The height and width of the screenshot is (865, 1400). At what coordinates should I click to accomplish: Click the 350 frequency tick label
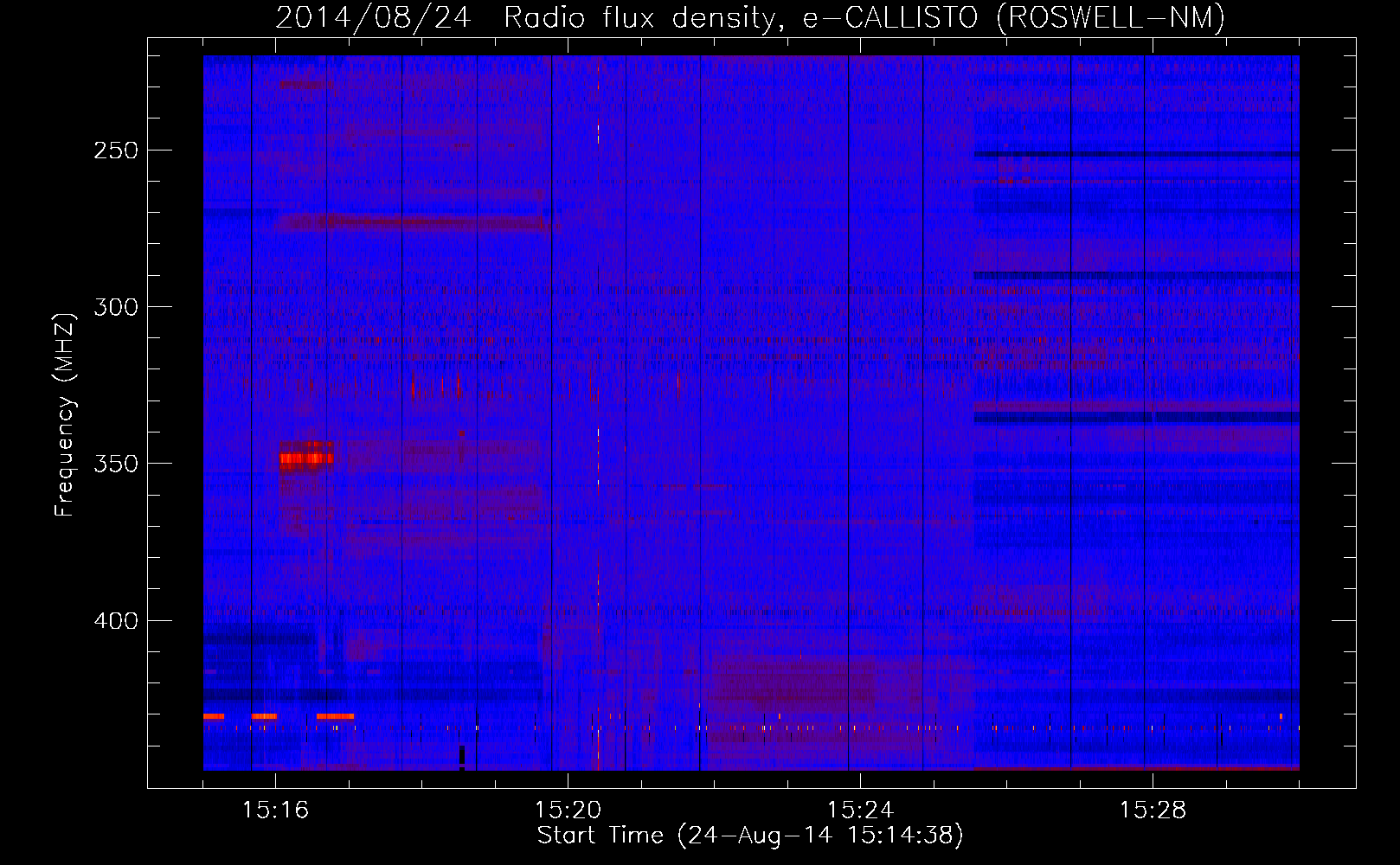116,464
